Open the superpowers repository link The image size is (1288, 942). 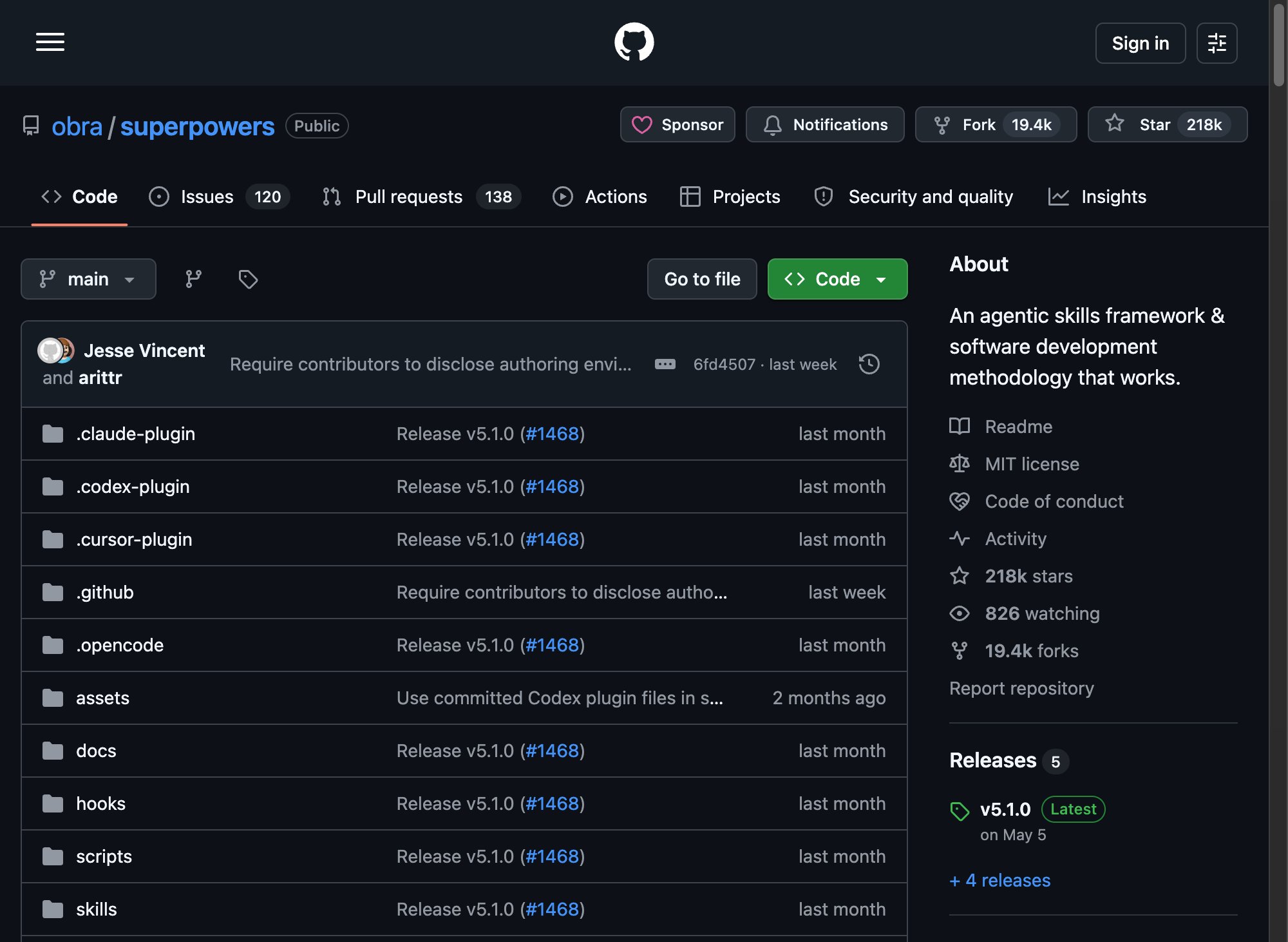coord(197,126)
